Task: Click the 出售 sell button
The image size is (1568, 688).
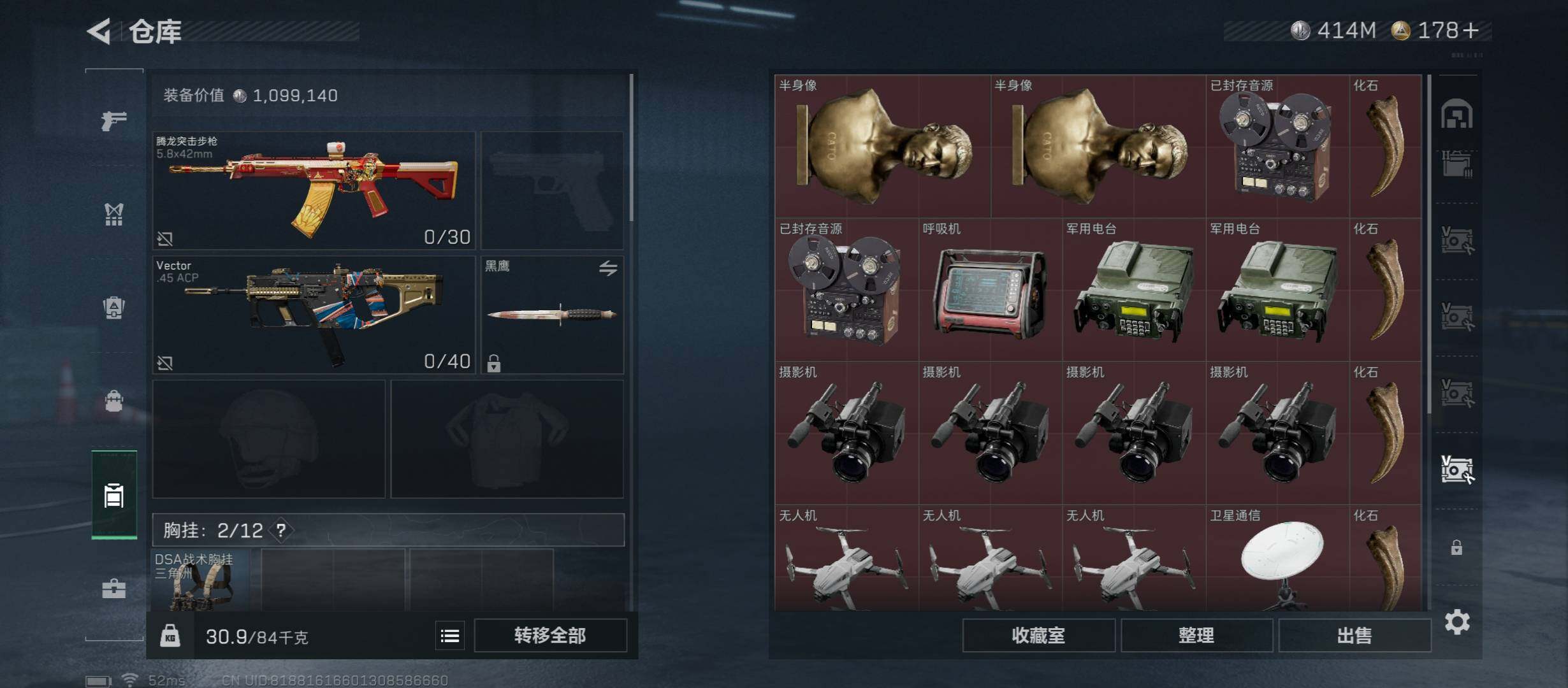Action: [x=1354, y=635]
